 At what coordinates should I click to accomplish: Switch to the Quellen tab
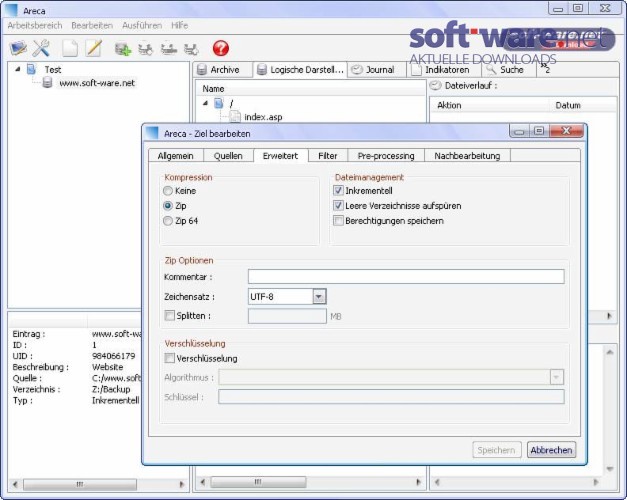tap(228, 156)
